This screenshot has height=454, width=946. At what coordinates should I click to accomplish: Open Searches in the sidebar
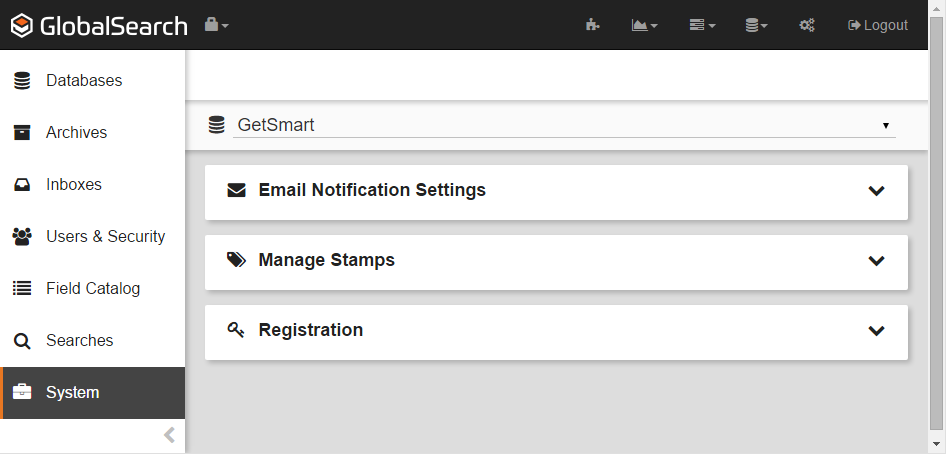tap(79, 341)
